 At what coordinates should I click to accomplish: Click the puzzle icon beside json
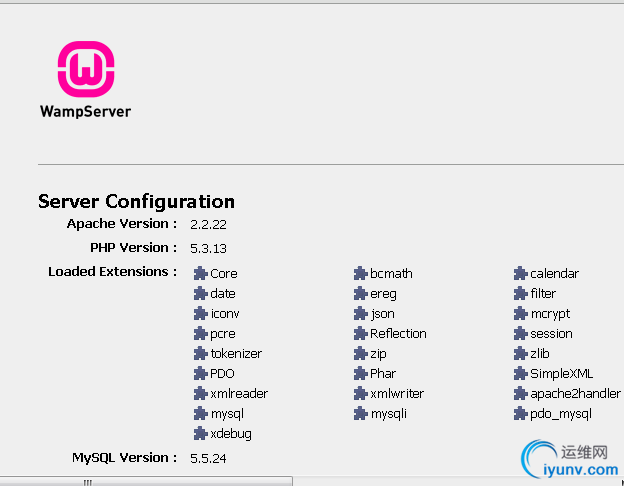pyautogui.click(x=361, y=314)
